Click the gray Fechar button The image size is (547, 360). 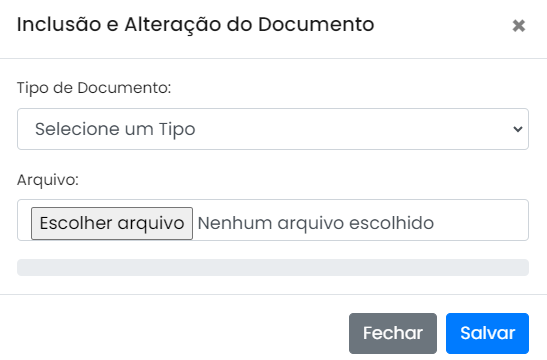click(x=393, y=333)
